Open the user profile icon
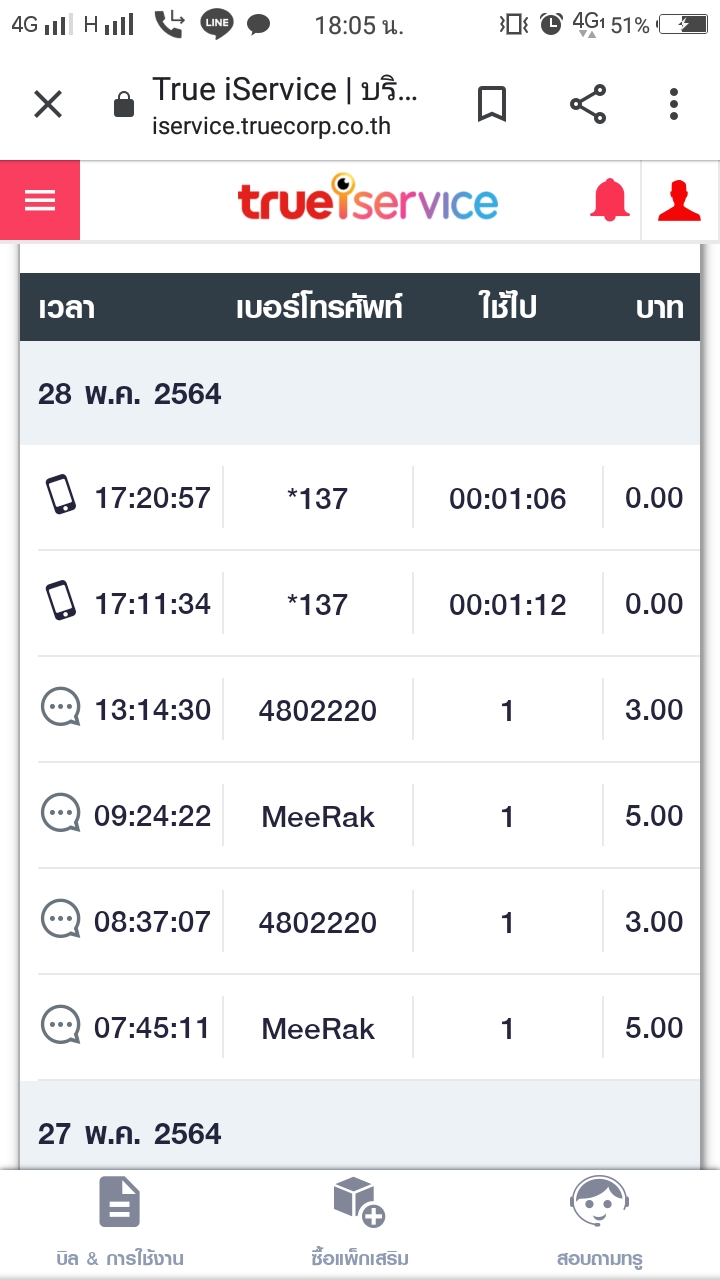 pos(680,201)
